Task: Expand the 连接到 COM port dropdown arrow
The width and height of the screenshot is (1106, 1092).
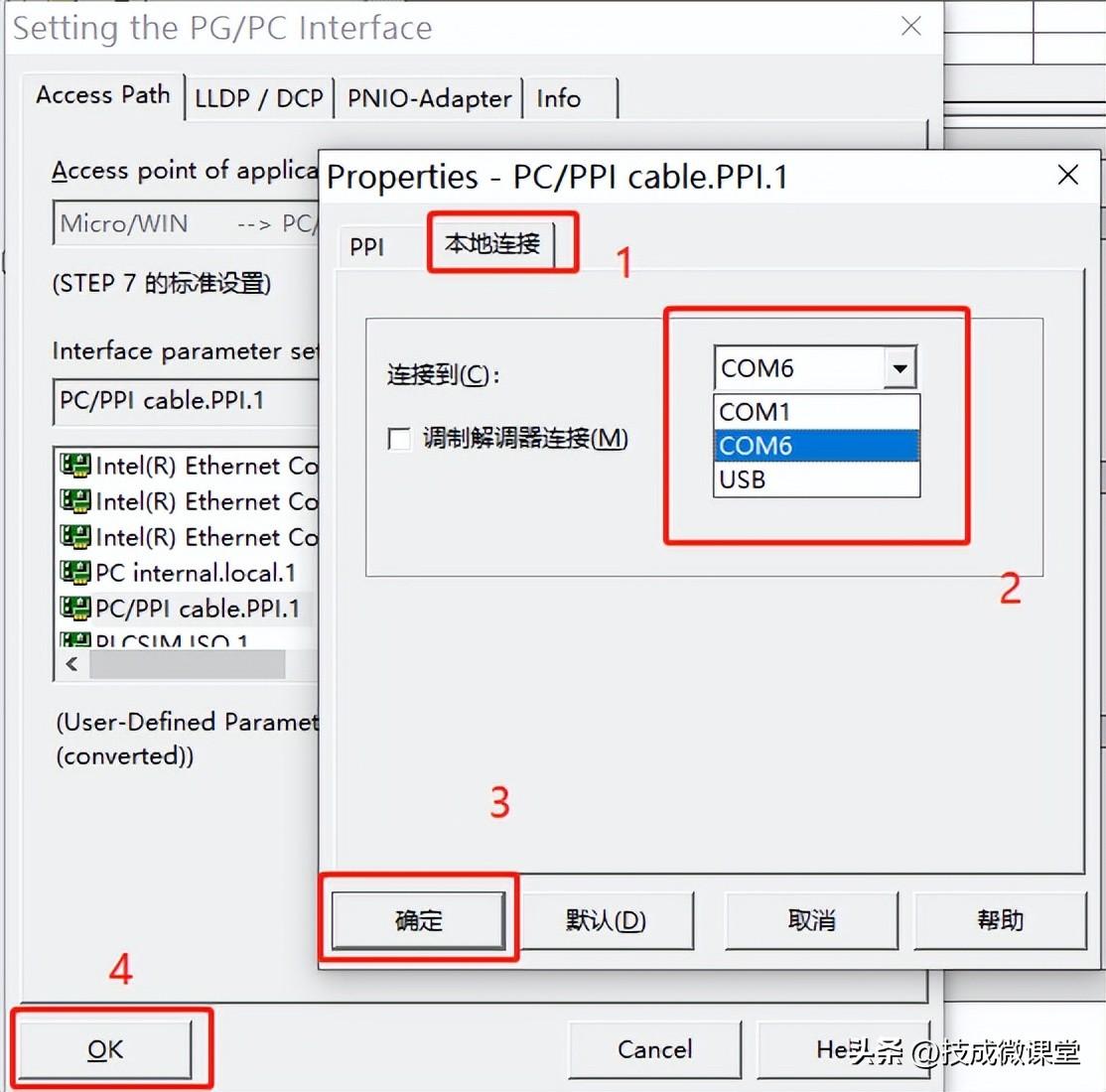Action: click(x=899, y=367)
